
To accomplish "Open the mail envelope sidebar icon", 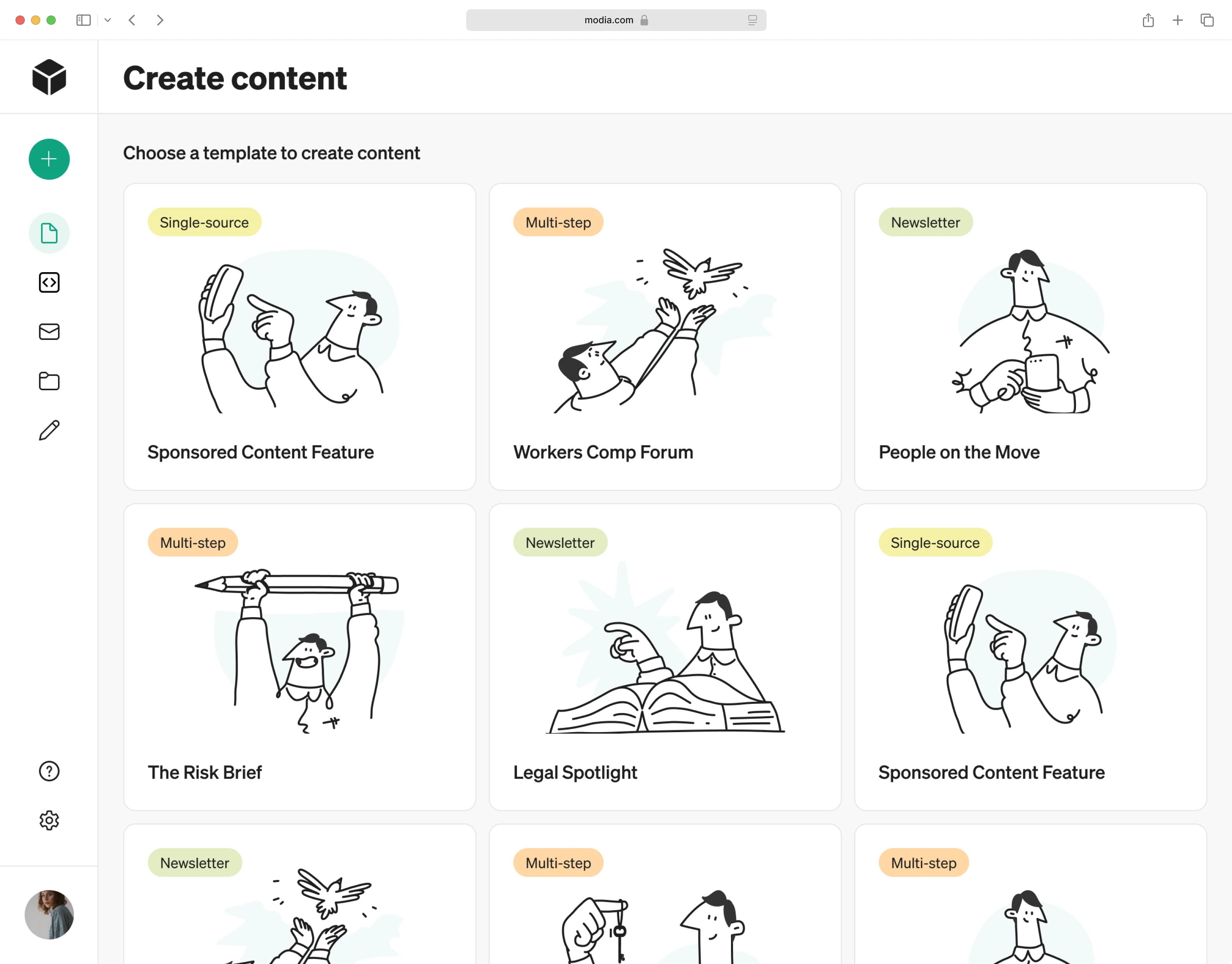I will pos(49,332).
